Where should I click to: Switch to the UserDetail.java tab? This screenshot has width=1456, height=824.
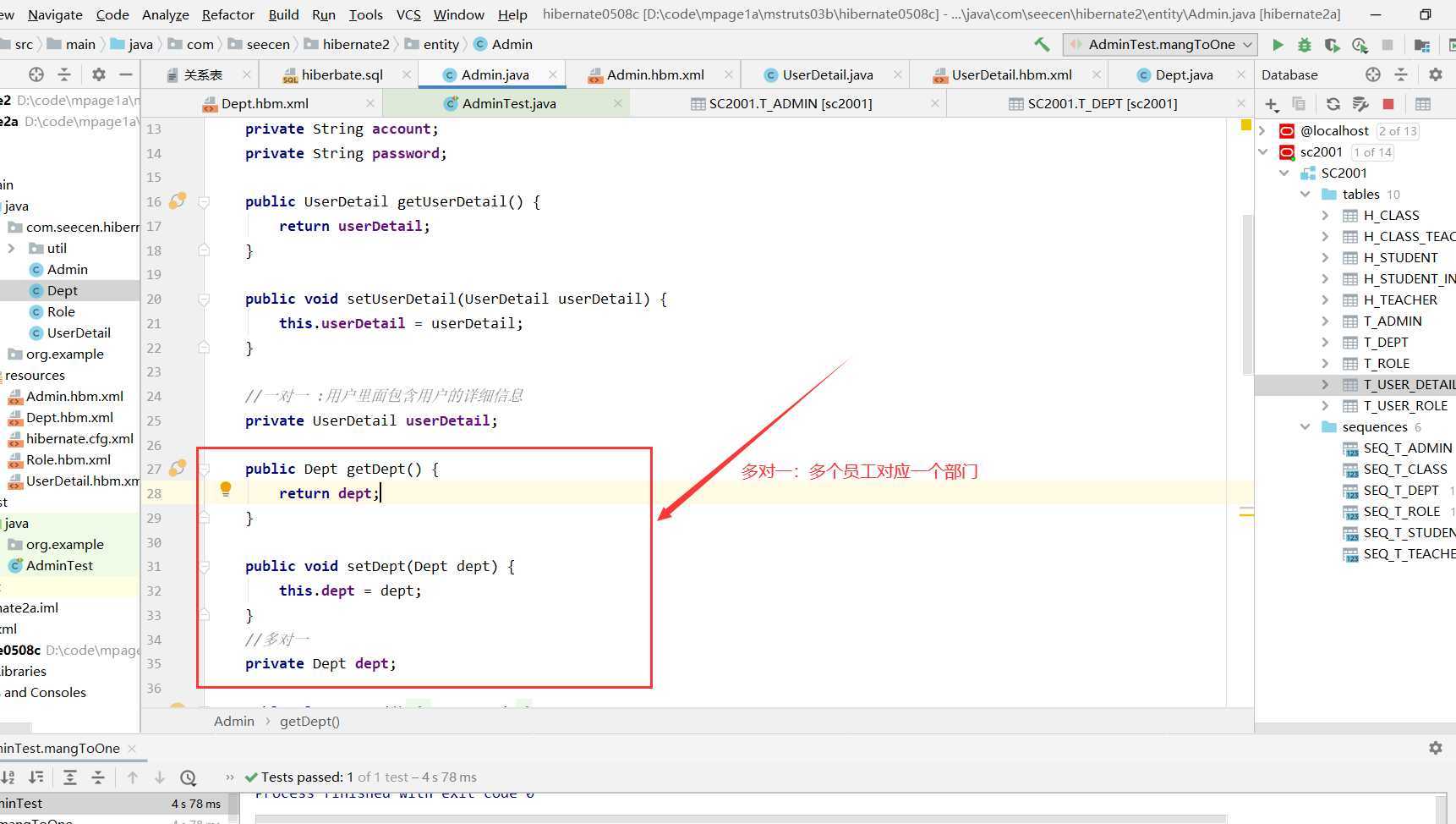click(827, 74)
